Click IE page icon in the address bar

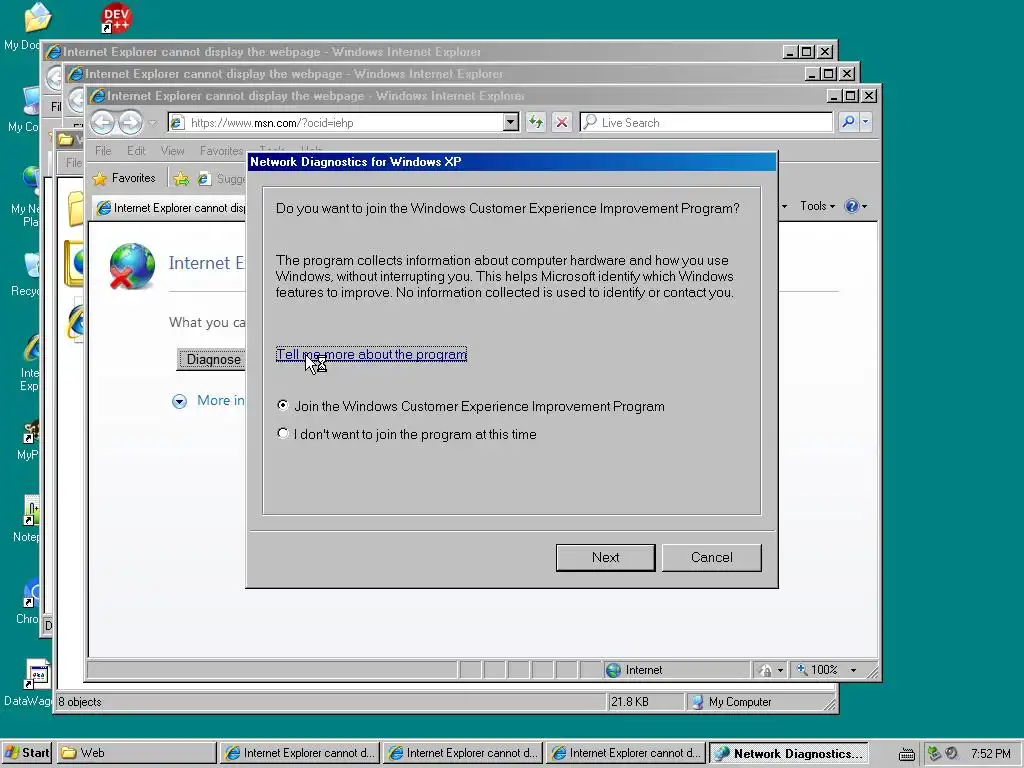[177, 122]
